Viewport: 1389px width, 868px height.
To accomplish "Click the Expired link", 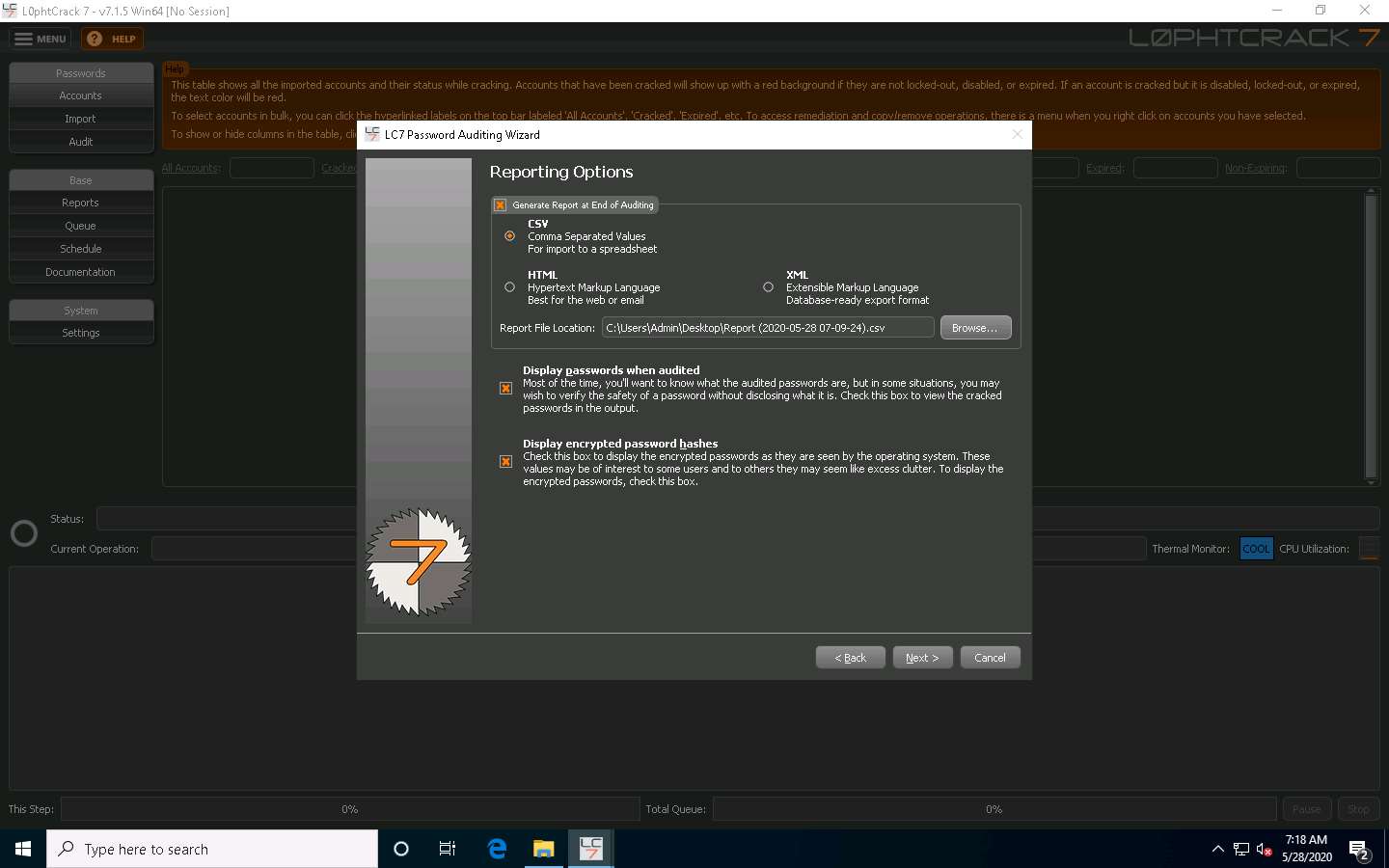I will pos(1105,168).
